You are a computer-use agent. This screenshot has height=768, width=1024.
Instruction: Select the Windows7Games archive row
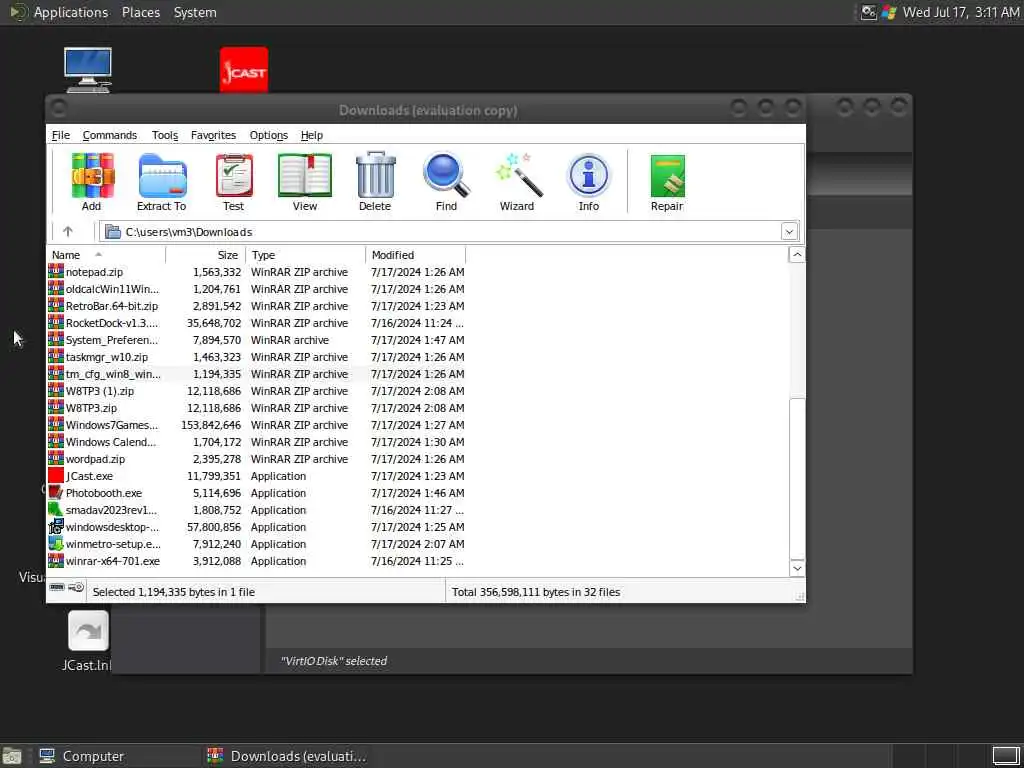(256, 425)
